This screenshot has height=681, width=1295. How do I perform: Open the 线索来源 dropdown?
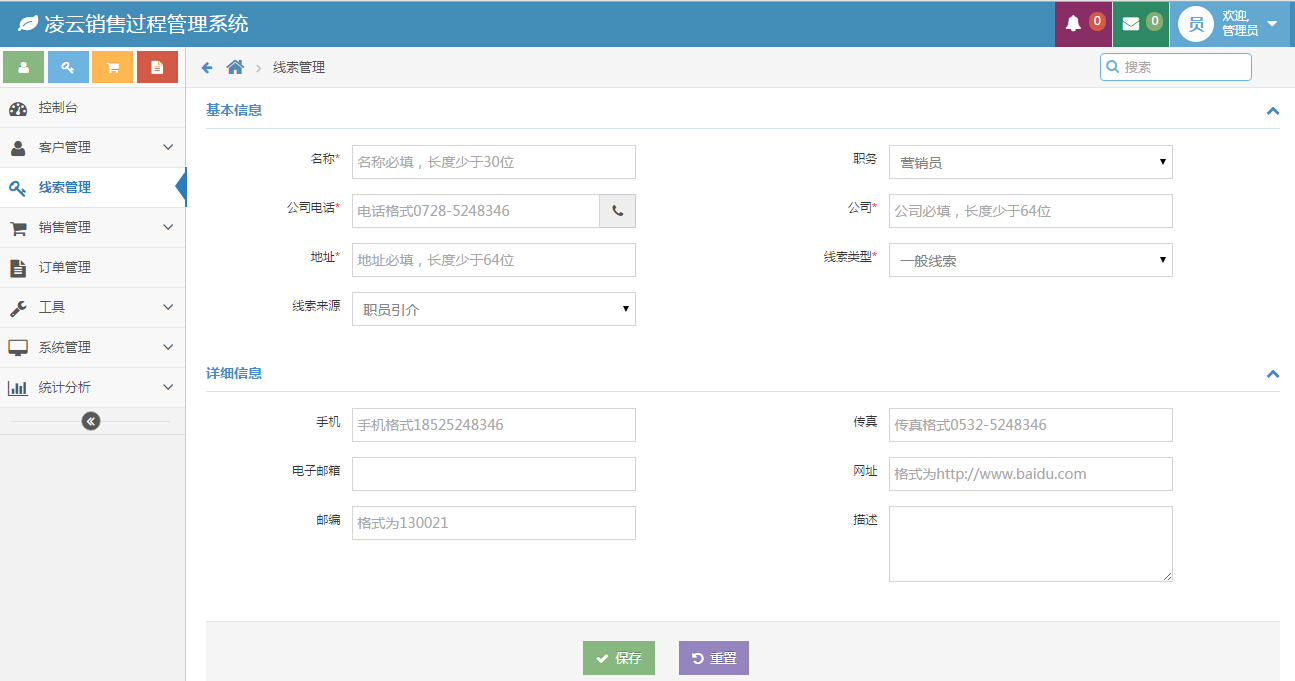[x=493, y=309]
